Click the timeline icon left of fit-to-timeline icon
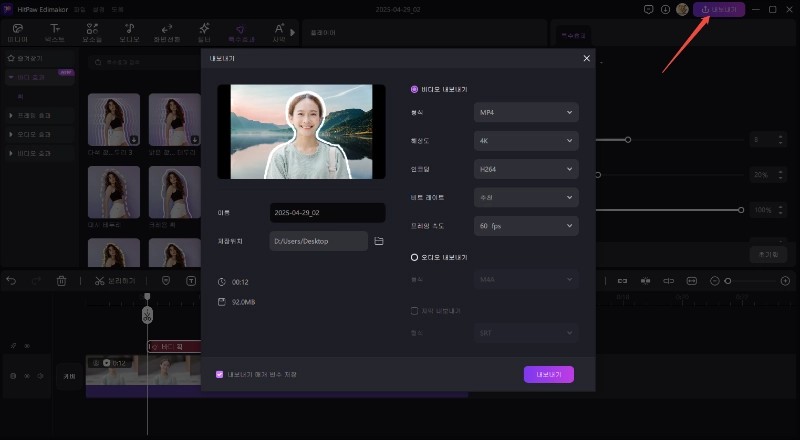800x440 pixels. click(x=668, y=281)
